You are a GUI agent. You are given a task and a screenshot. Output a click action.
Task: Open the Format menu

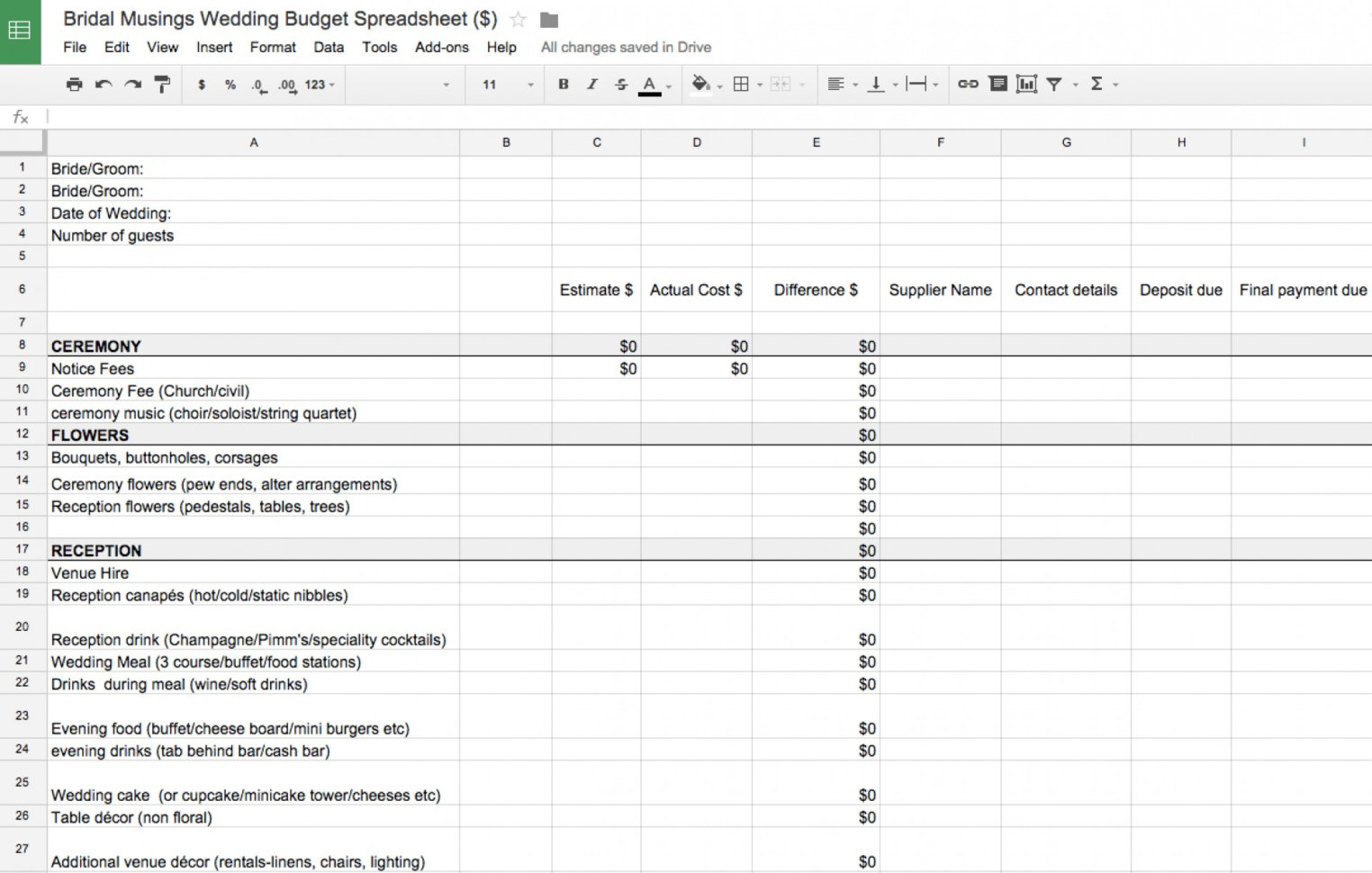(x=273, y=48)
